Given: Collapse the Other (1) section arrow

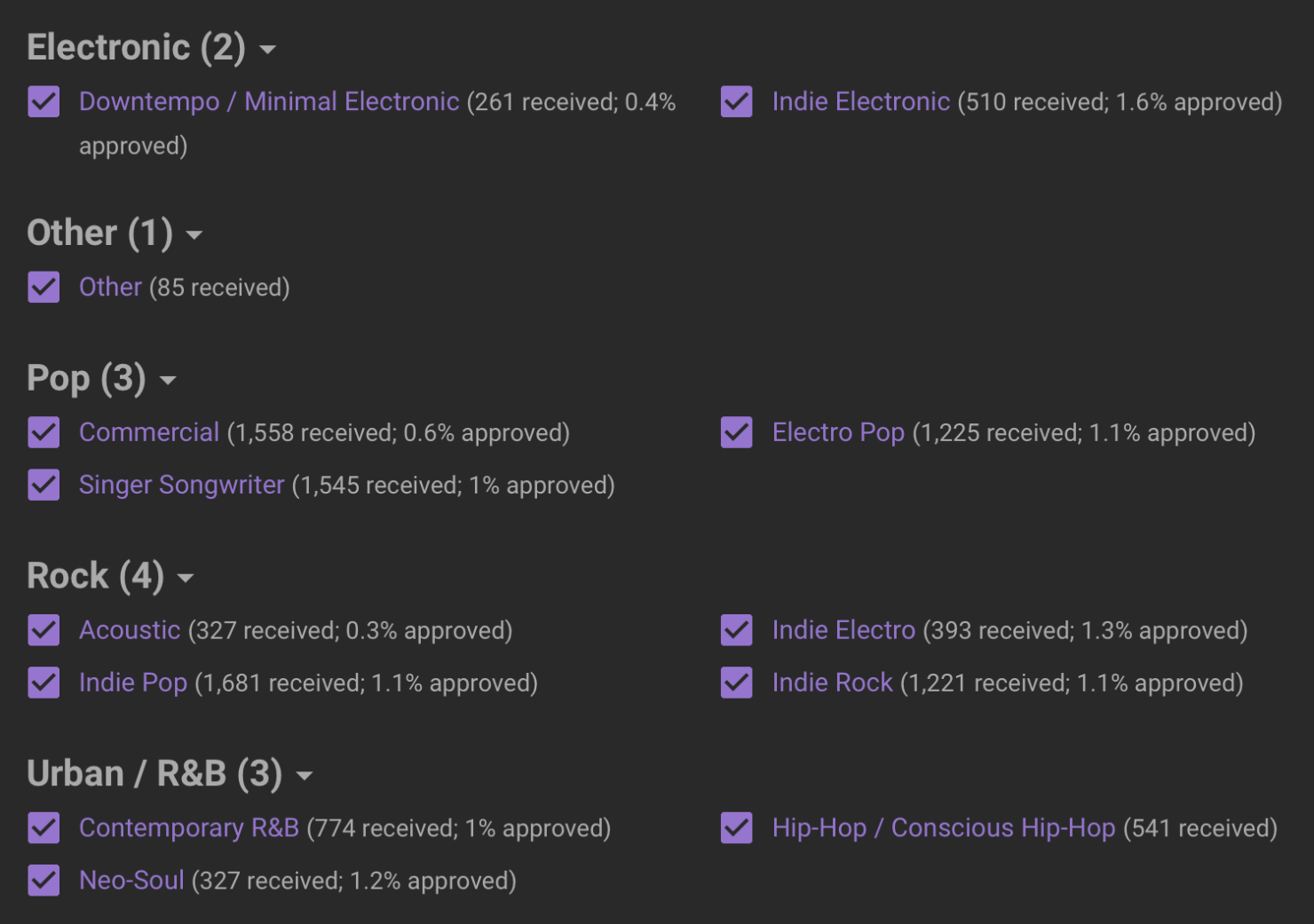Looking at the screenshot, I should tap(194, 236).
